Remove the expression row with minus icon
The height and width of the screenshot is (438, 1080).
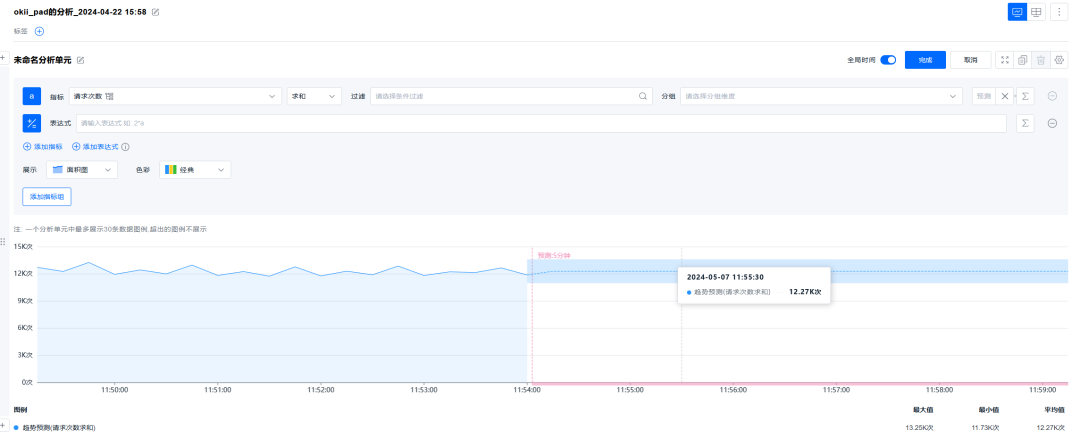click(1052, 123)
